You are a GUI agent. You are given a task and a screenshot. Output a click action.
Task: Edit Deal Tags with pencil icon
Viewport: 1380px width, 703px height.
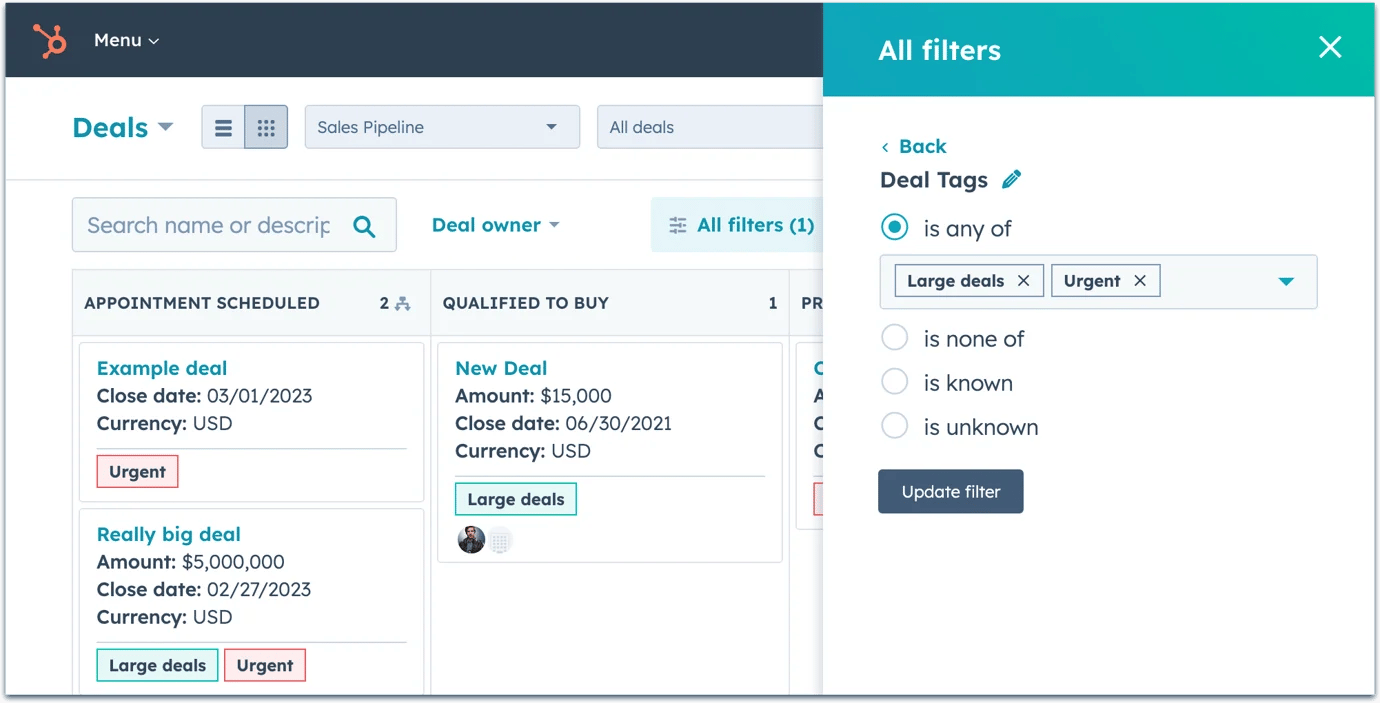[x=1011, y=180]
